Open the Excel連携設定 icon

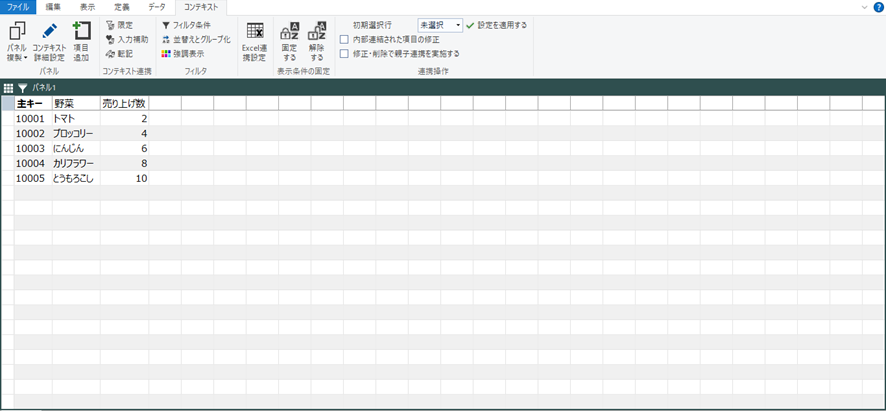click(x=255, y=31)
